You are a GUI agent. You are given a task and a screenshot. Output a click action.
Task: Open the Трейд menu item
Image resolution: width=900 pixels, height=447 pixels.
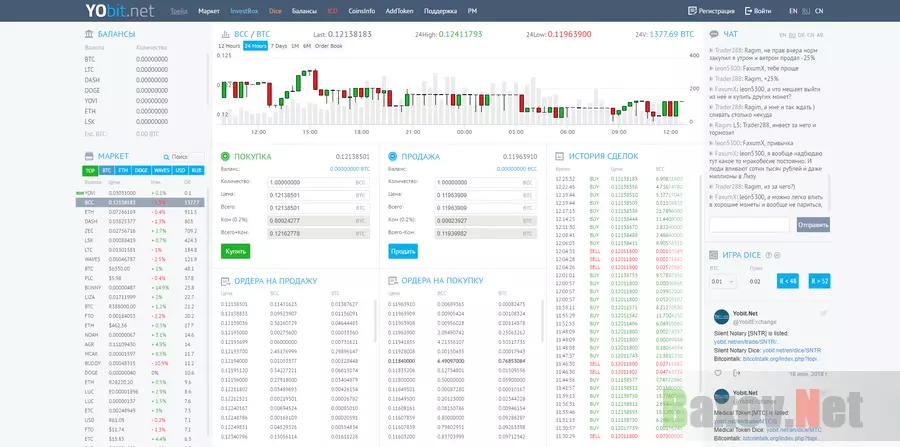[x=179, y=11]
